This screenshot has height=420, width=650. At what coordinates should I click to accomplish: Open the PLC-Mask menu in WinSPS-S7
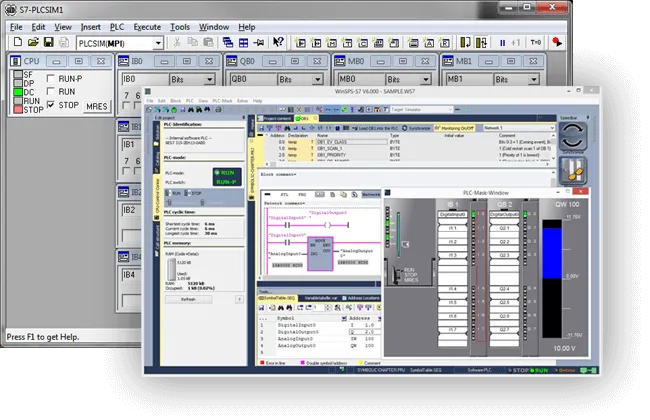pyautogui.click(x=223, y=101)
